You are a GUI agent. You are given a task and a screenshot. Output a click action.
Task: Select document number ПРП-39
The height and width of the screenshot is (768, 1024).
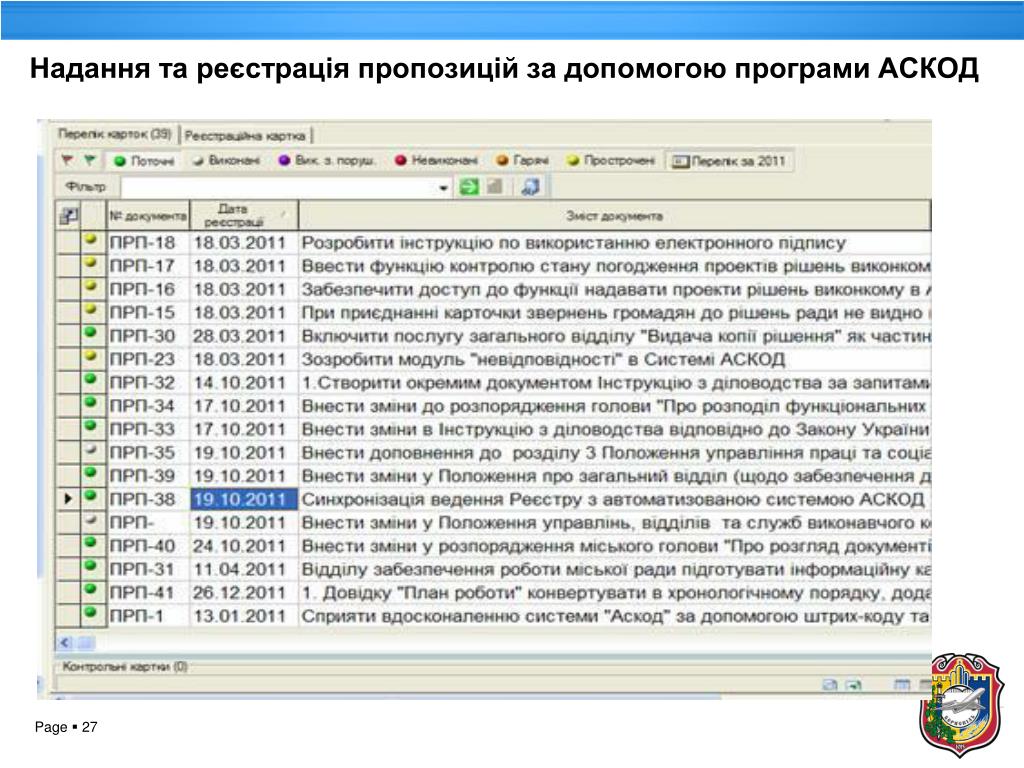pos(142,476)
